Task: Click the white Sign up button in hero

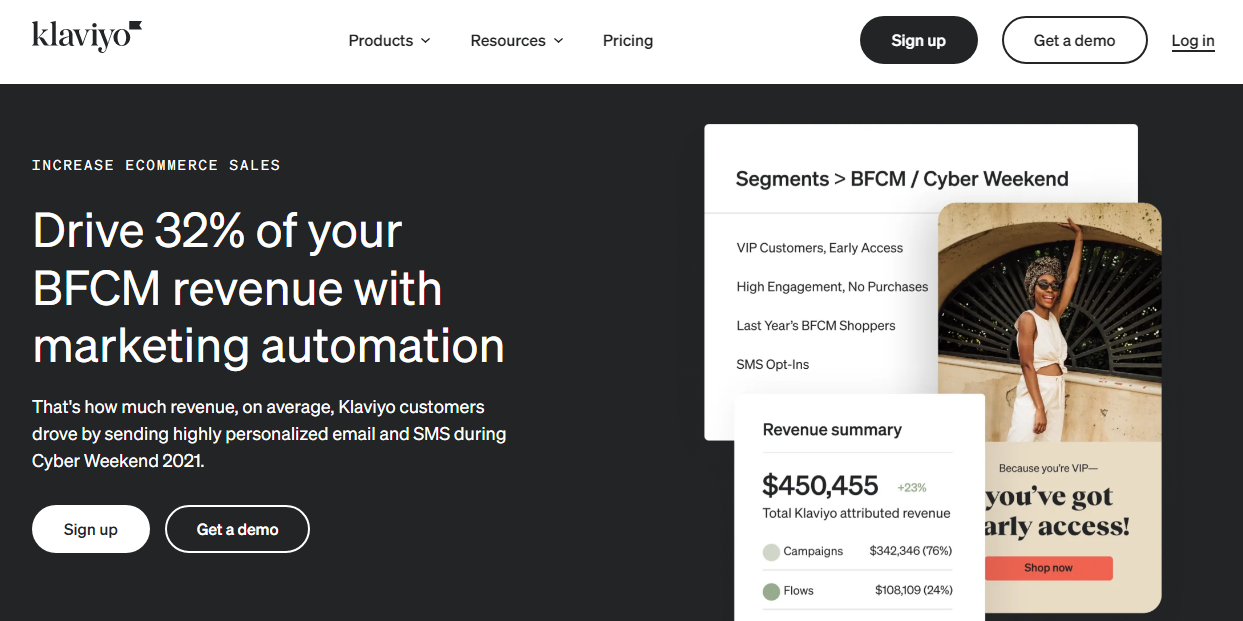Action: [x=91, y=529]
